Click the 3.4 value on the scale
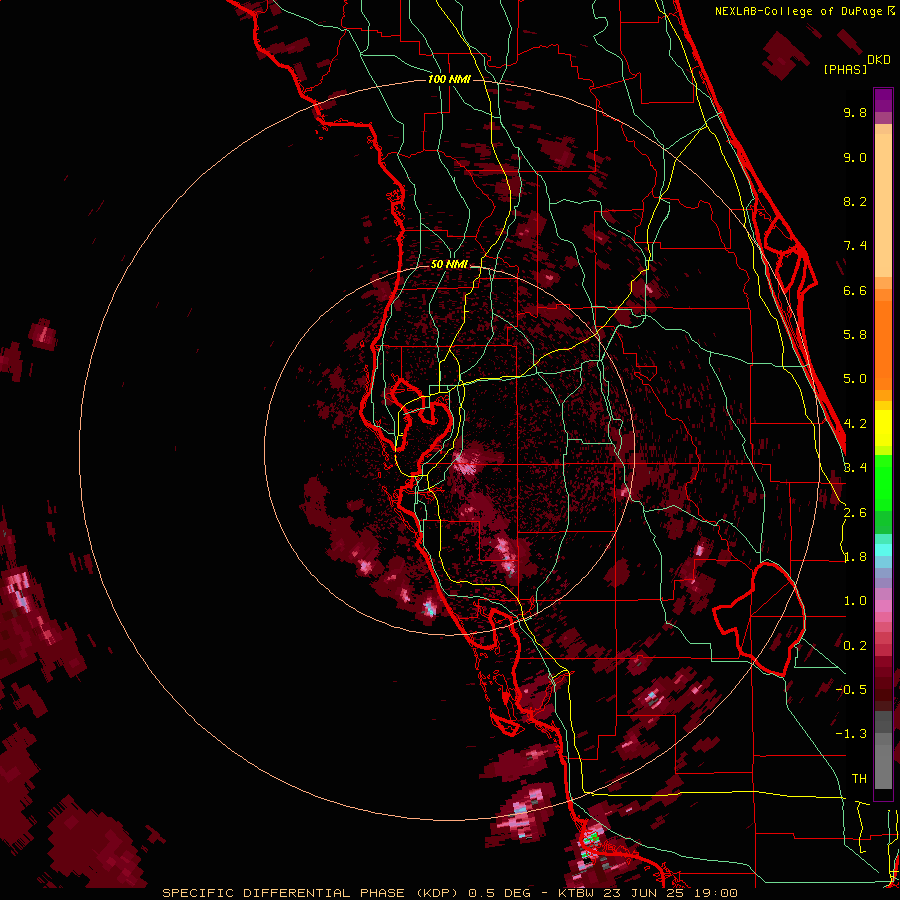This screenshot has height=900, width=900. 855,468
